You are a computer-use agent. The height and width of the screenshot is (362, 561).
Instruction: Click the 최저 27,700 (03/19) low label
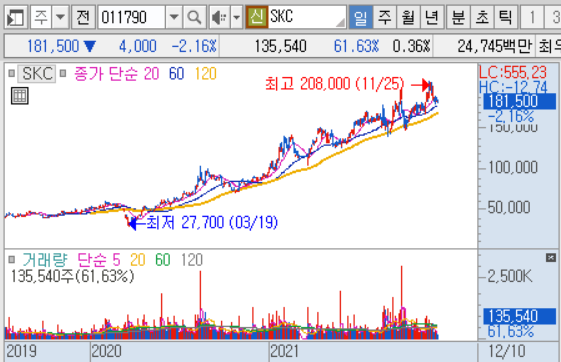click(212, 222)
